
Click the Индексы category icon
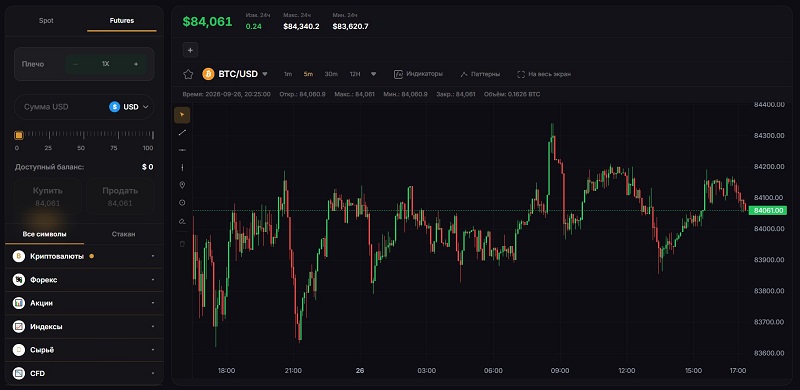pyautogui.click(x=19, y=326)
